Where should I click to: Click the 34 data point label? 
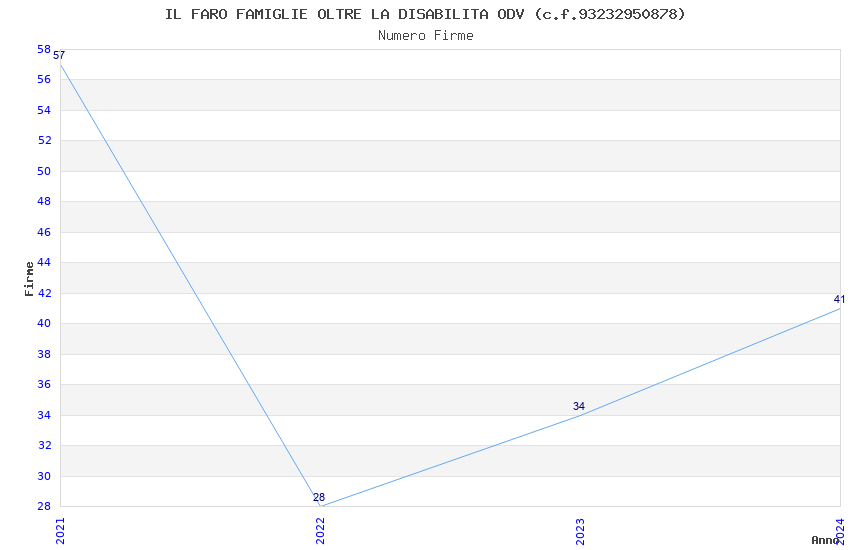tap(578, 406)
